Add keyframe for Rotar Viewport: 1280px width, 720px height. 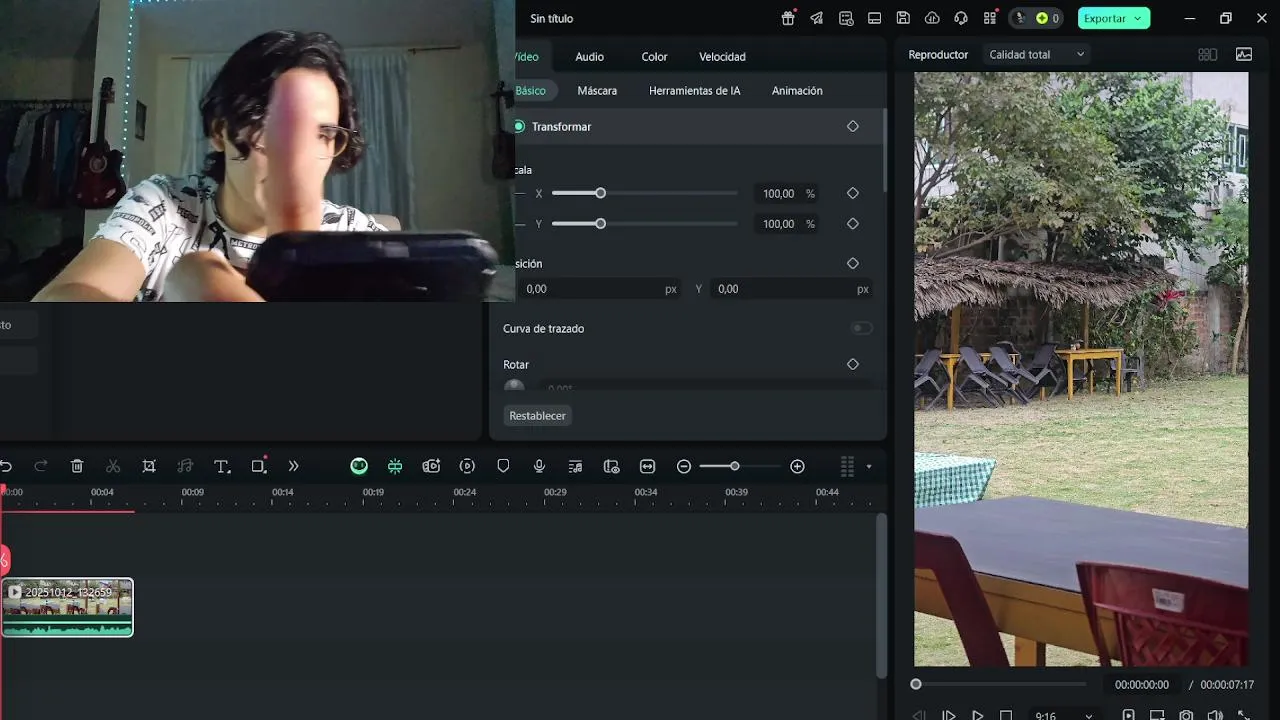(853, 365)
